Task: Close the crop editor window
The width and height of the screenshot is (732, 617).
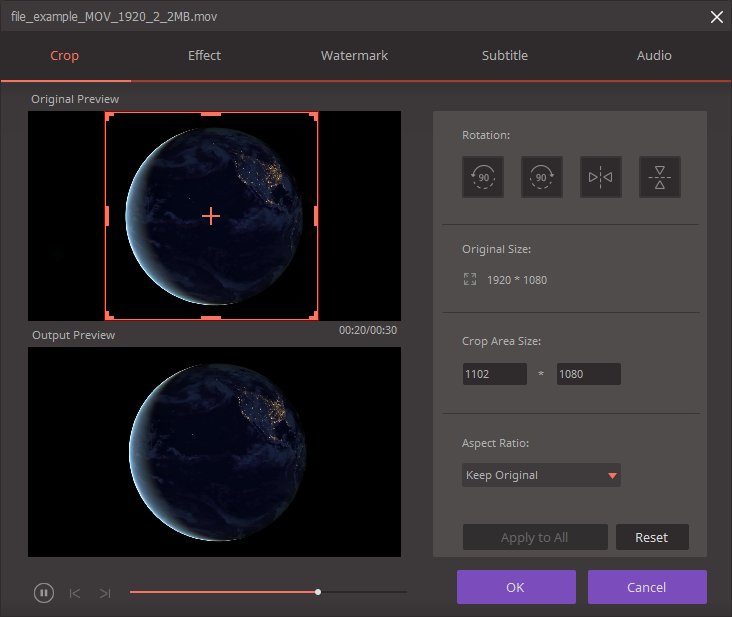Action: tap(716, 16)
